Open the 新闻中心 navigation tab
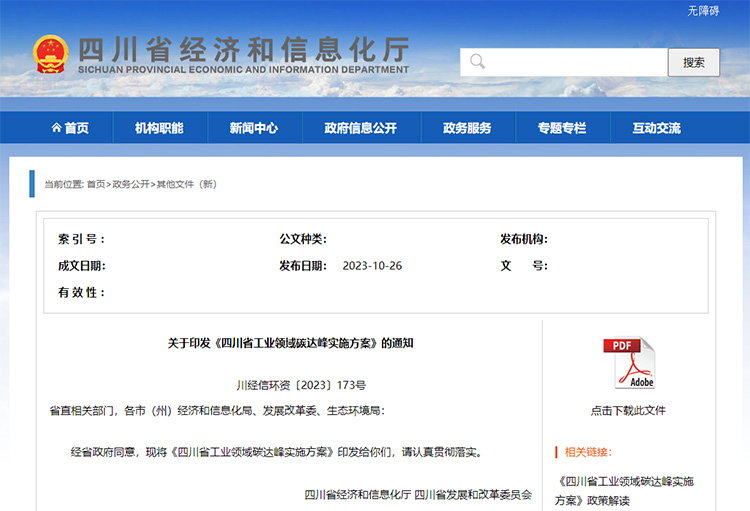 (253, 128)
